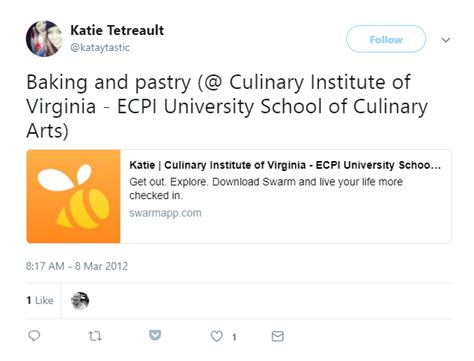The width and height of the screenshot is (474, 361).
Task: Expand the tweet options chevron
Action: coord(446,40)
